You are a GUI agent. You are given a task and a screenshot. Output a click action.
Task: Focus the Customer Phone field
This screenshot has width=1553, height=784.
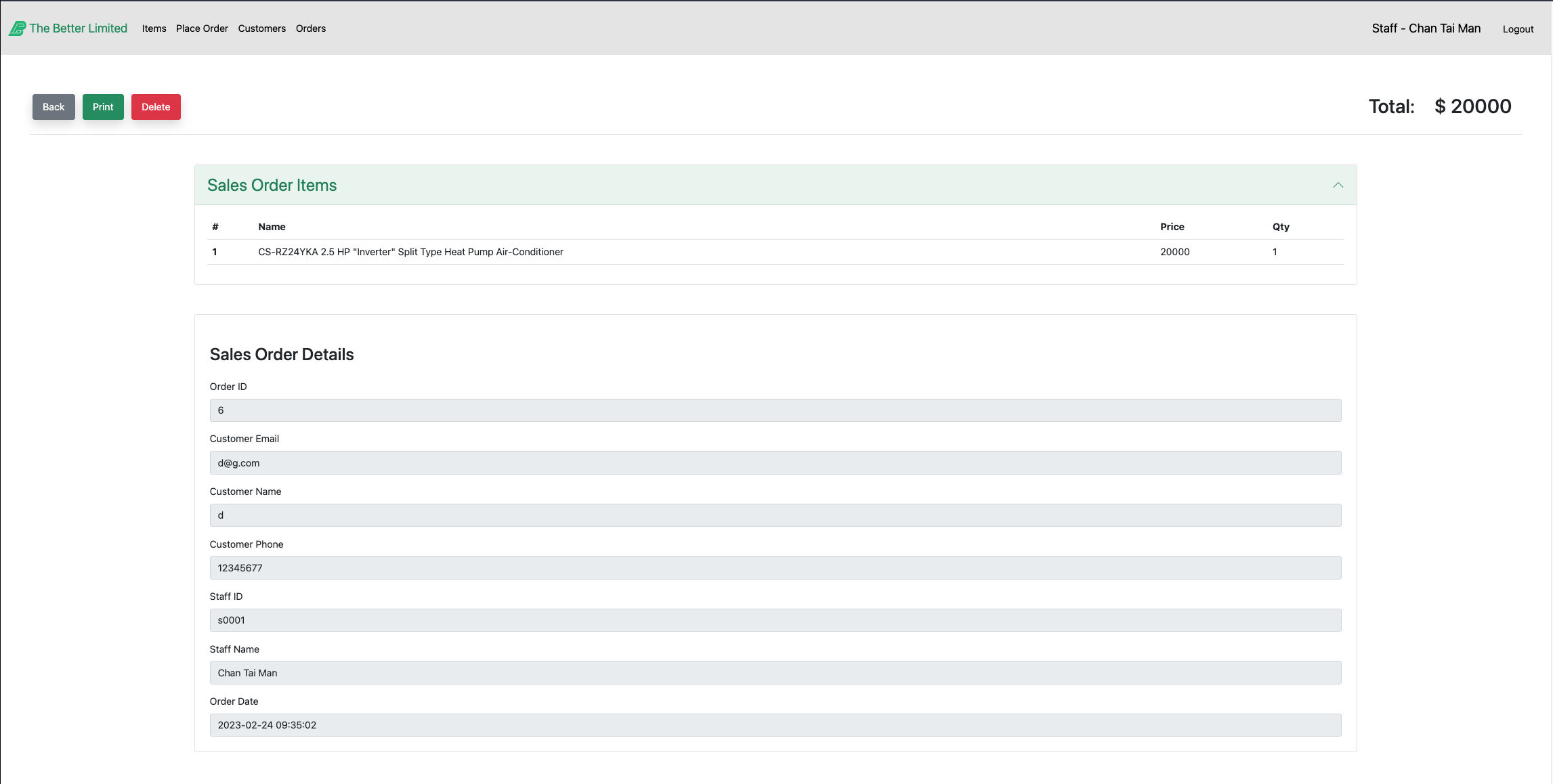775,568
